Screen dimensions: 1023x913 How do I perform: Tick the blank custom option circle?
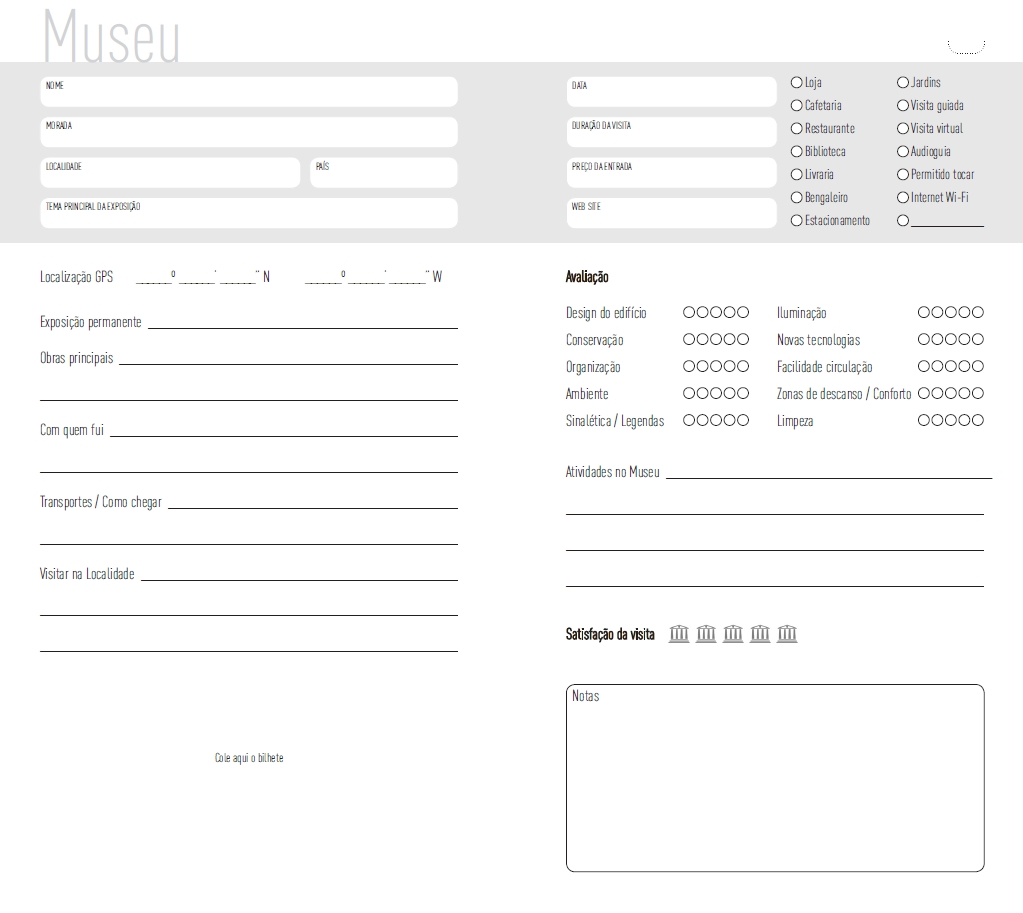903,221
